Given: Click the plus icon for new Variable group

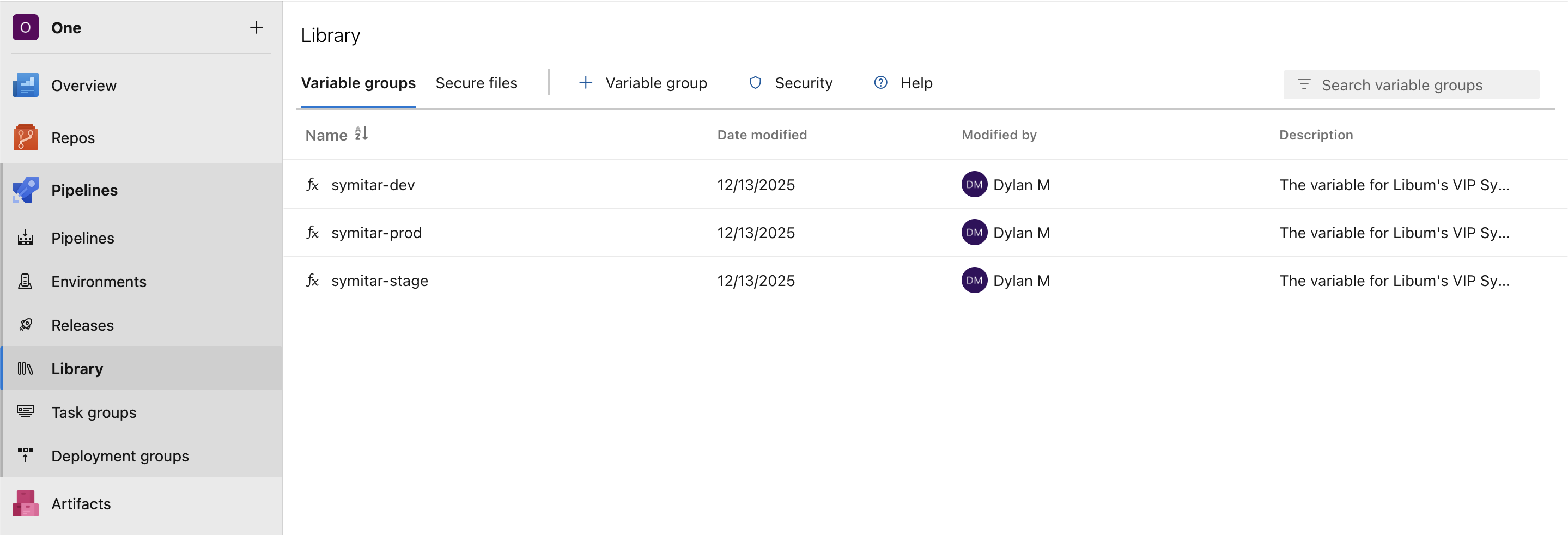Looking at the screenshot, I should (586, 83).
